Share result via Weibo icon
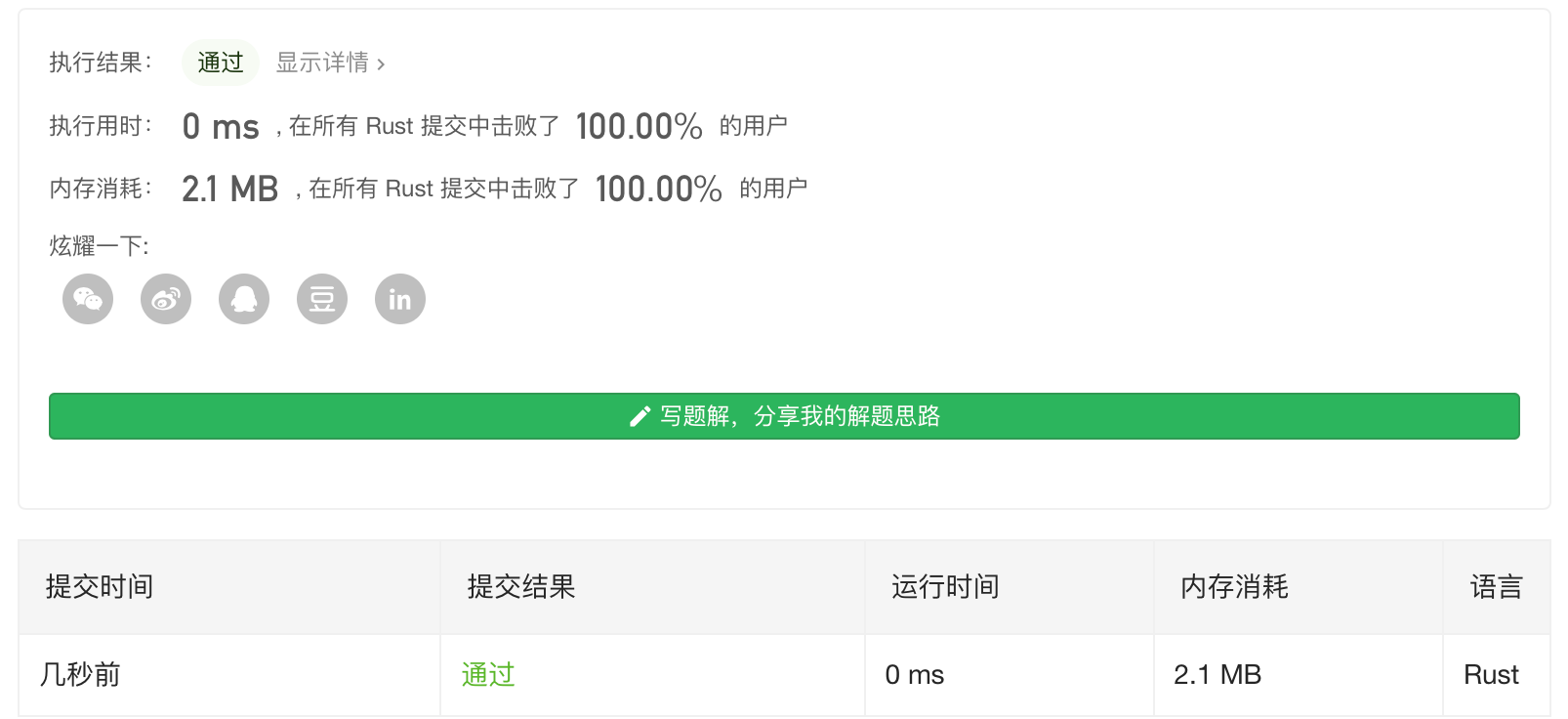The image size is (1568, 719). pos(166,299)
